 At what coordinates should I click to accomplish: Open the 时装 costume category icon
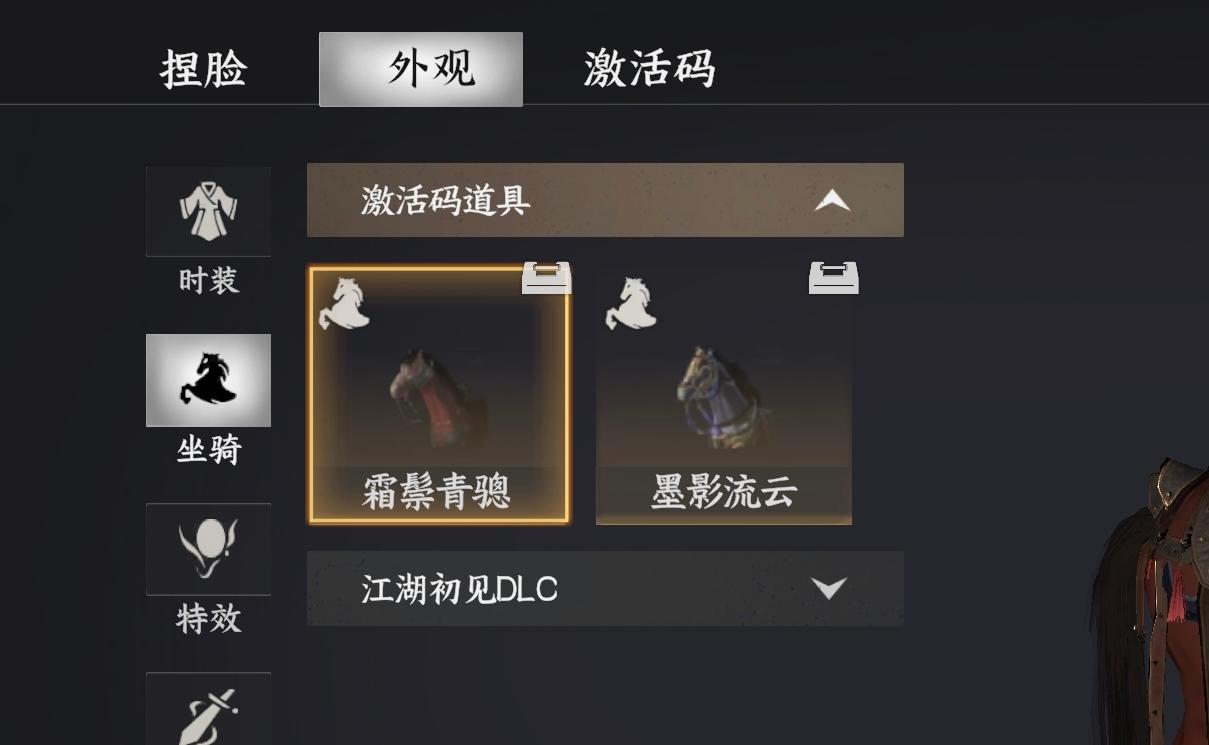(x=208, y=211)
